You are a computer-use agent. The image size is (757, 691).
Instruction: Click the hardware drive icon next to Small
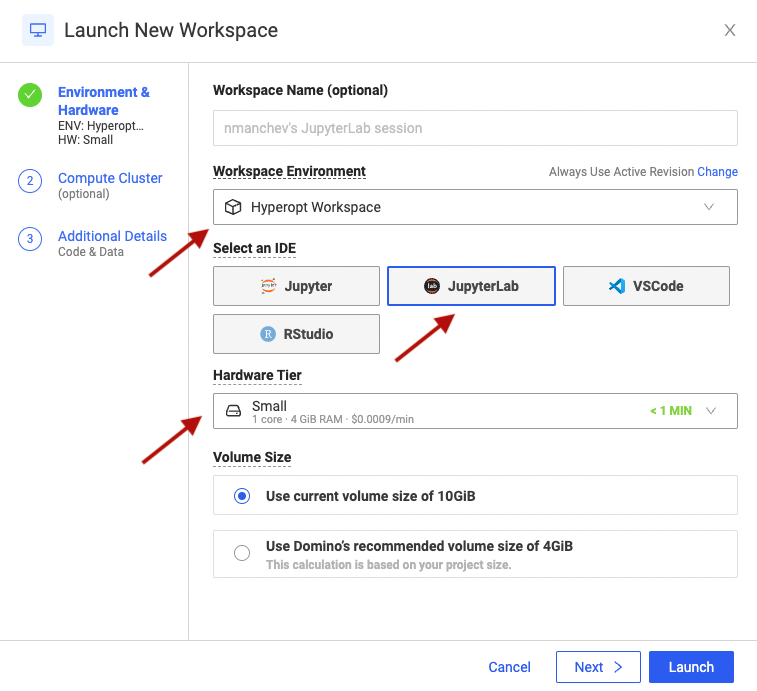pos(234,411)
